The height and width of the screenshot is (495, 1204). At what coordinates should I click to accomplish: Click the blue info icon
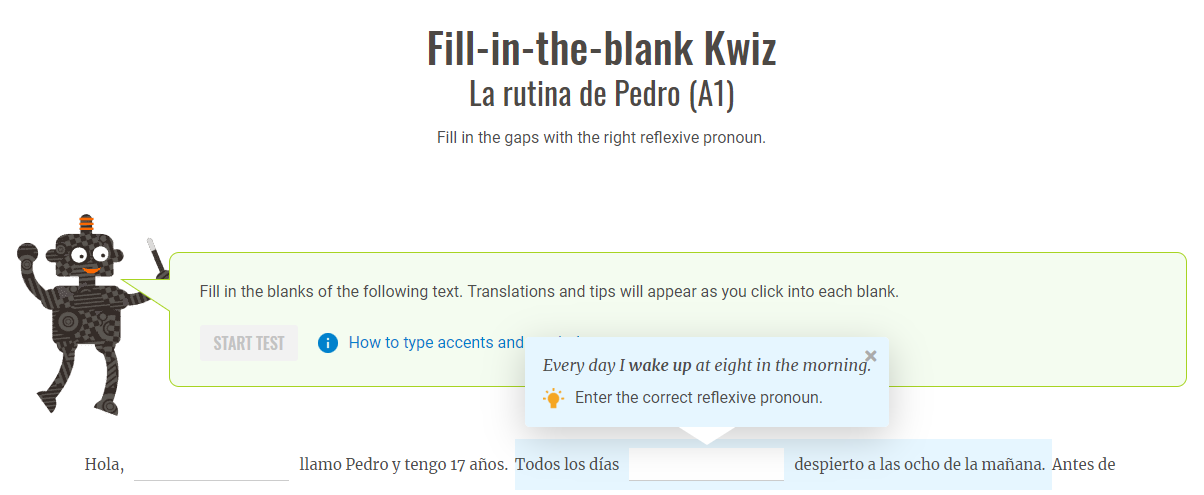click(328, 343)
